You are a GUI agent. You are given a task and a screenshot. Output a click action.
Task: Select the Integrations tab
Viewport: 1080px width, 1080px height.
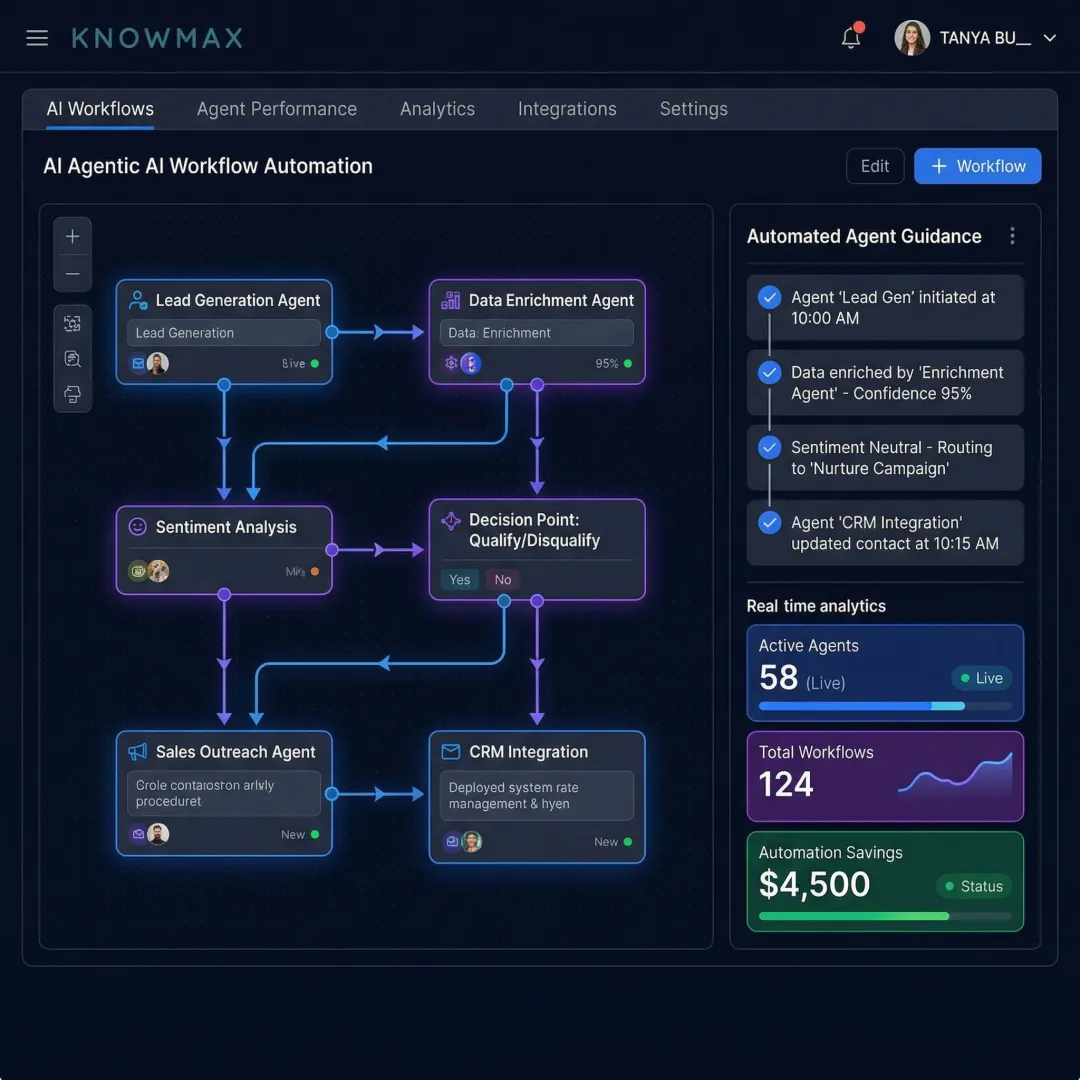coord(567,109)
